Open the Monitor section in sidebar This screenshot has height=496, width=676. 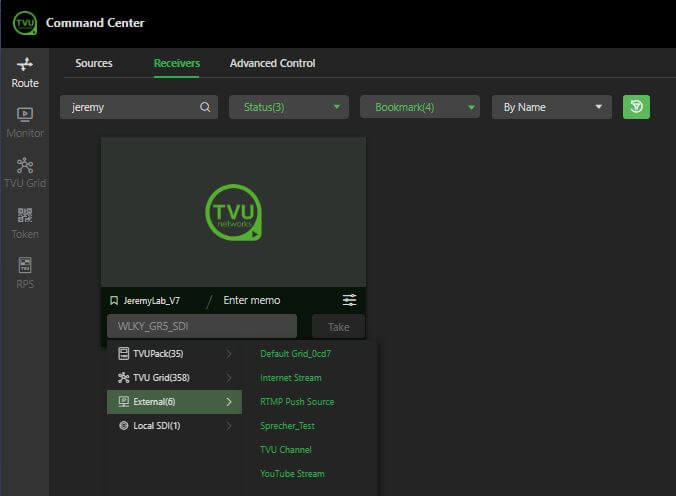coord(25,123)
